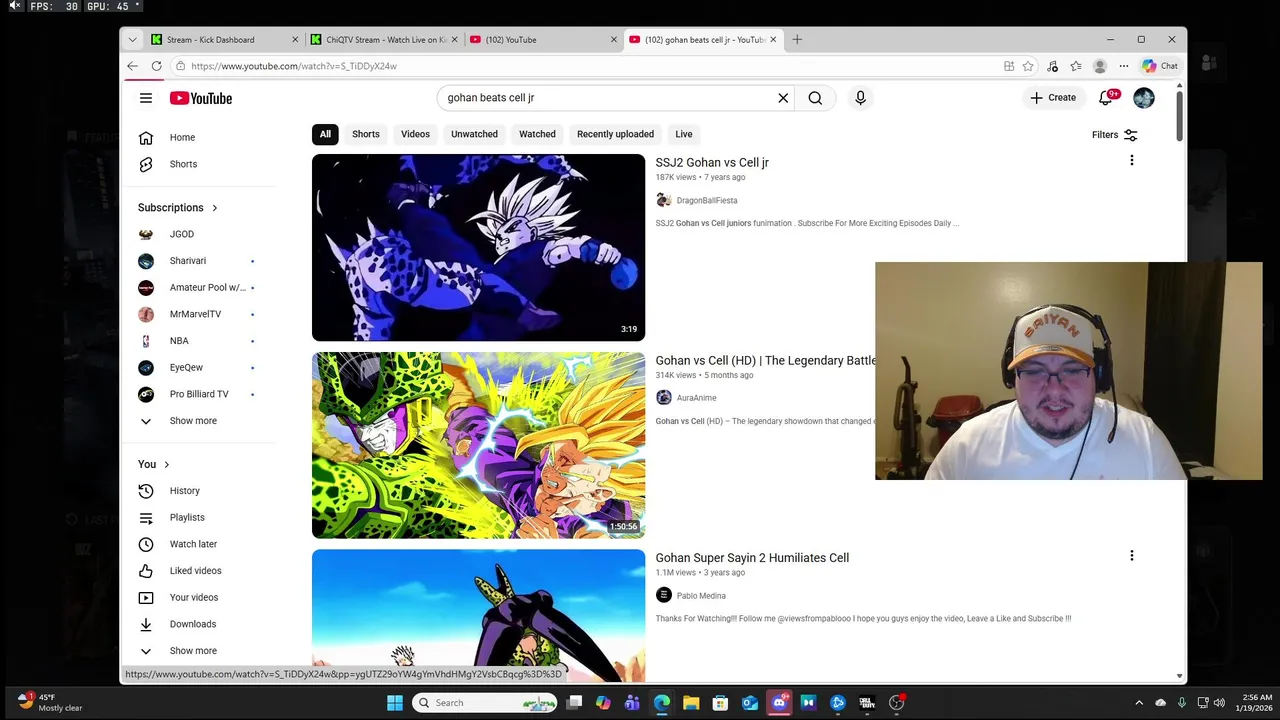The height and width of the screenshot is (720, 1280).
Task: Open search Filters
Action: 1115,135
